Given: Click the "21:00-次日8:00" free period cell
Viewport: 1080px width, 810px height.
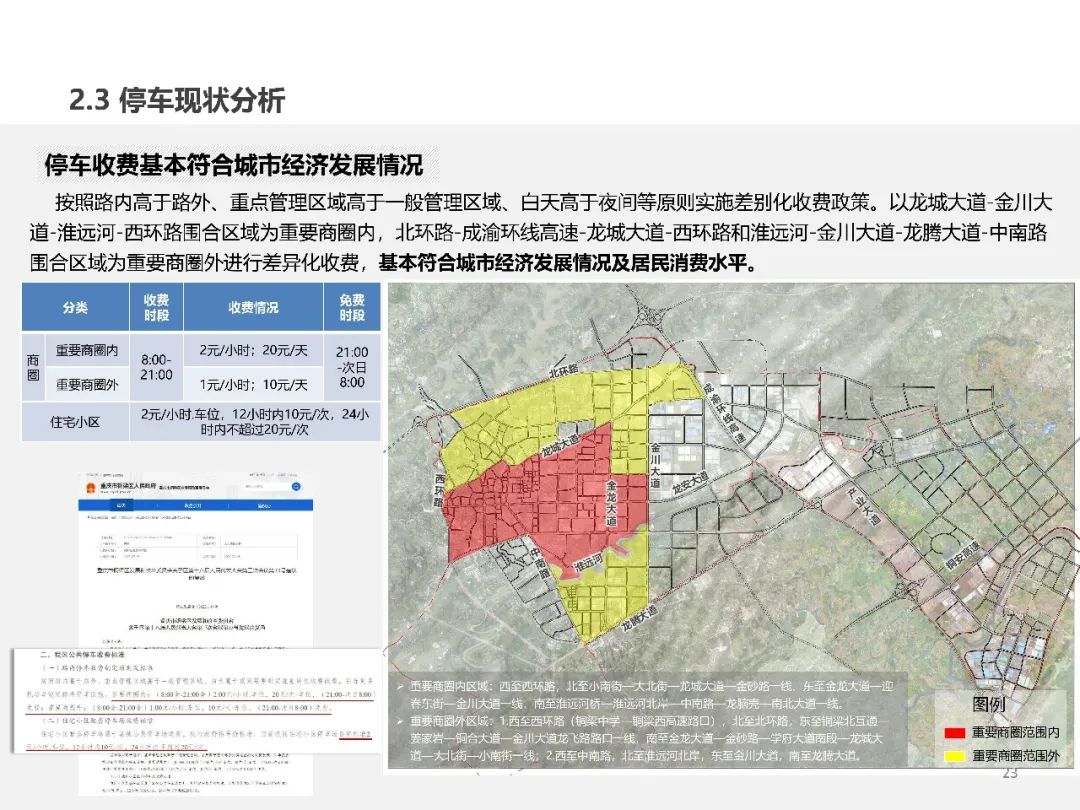Looking at the screenshot, I should [x=352, y=367].
